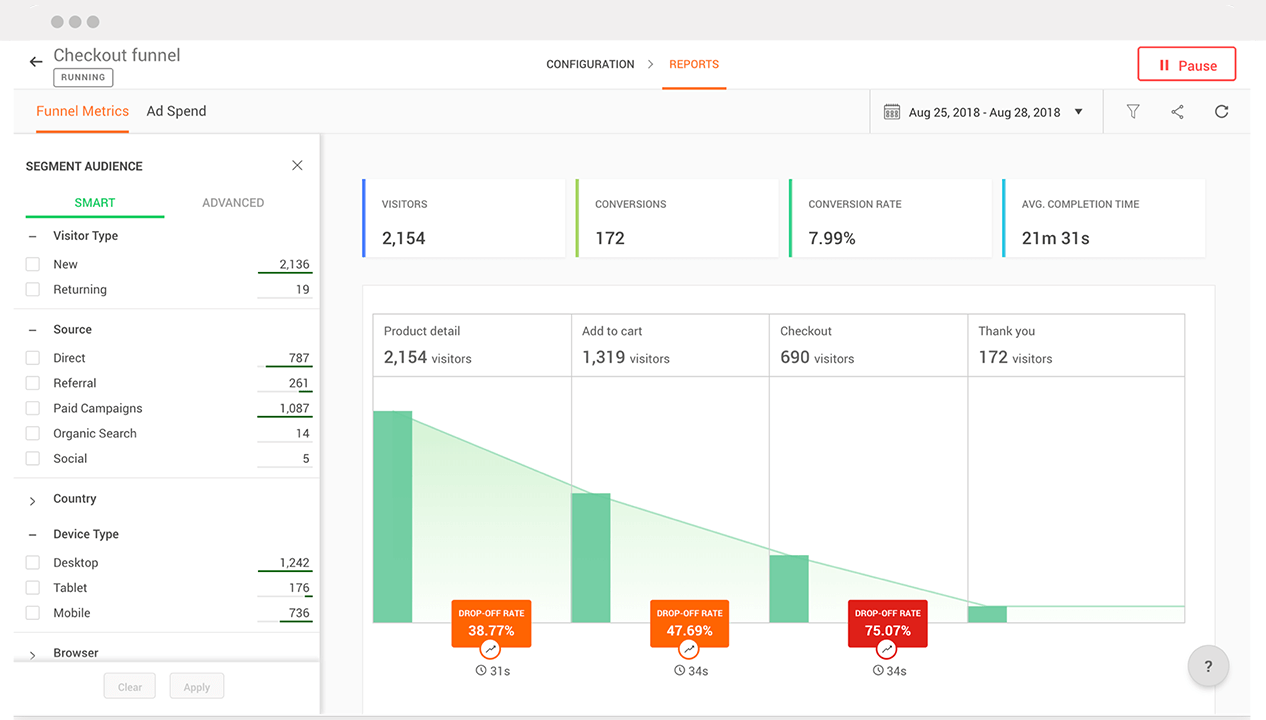Click the Product detail step header
Viewport: 1266px width, 720px height.
coord(472,345)
